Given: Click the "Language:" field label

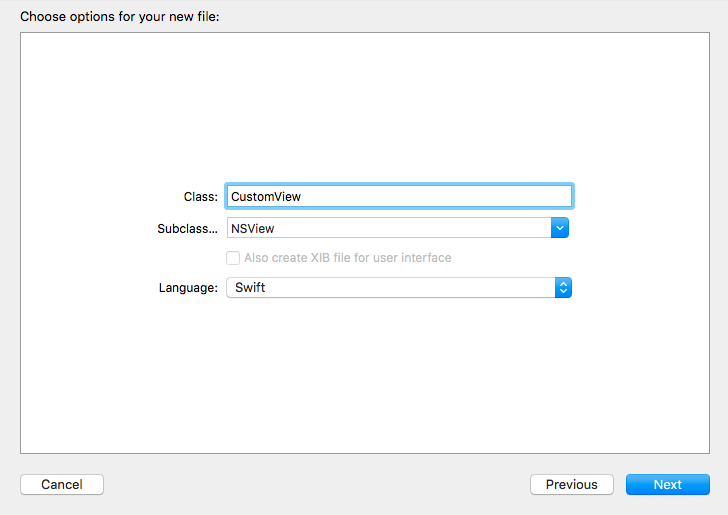Looking at the screenshot, I should pyautogui.click(x=188, y=288).
